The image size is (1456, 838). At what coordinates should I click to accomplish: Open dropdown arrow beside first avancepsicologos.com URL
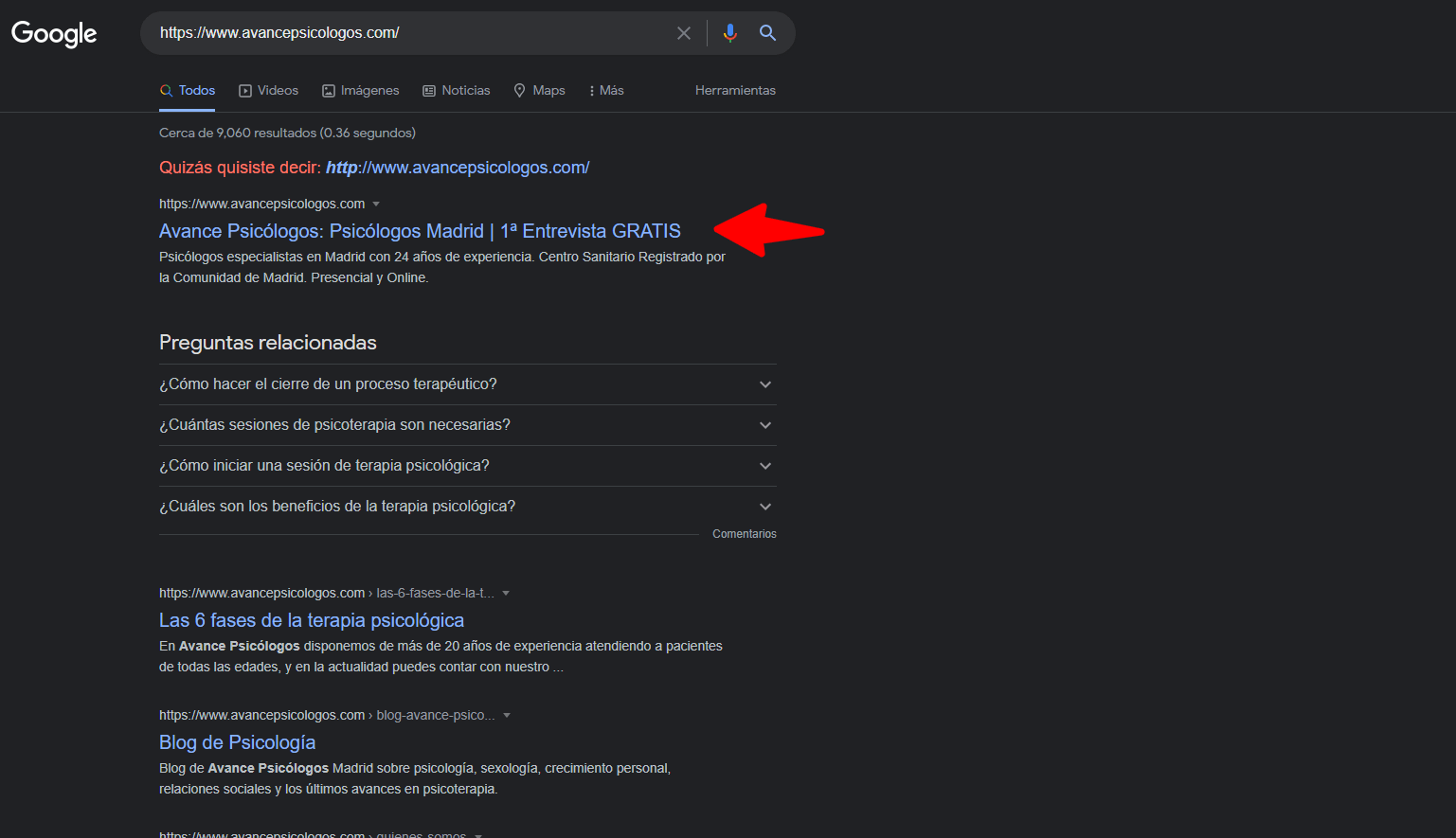pyautogui.click(x=376, y=205)
